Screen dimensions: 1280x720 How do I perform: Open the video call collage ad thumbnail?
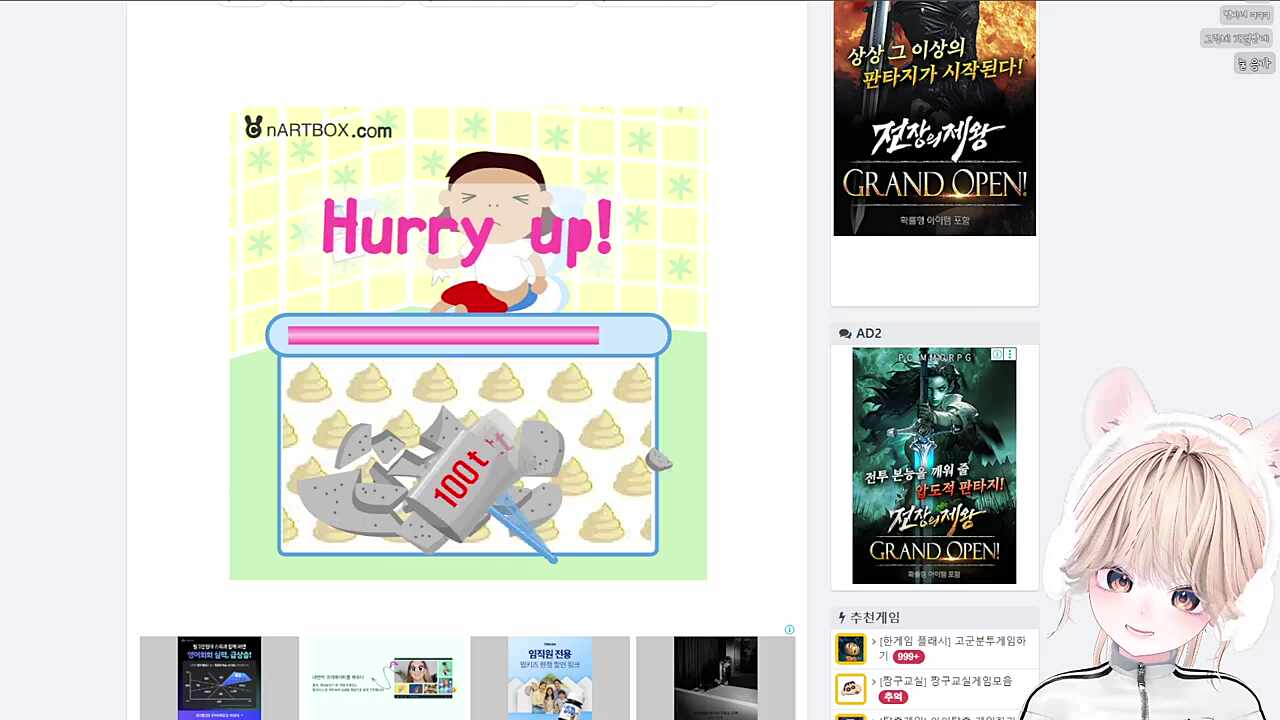[x=385, y=678]
